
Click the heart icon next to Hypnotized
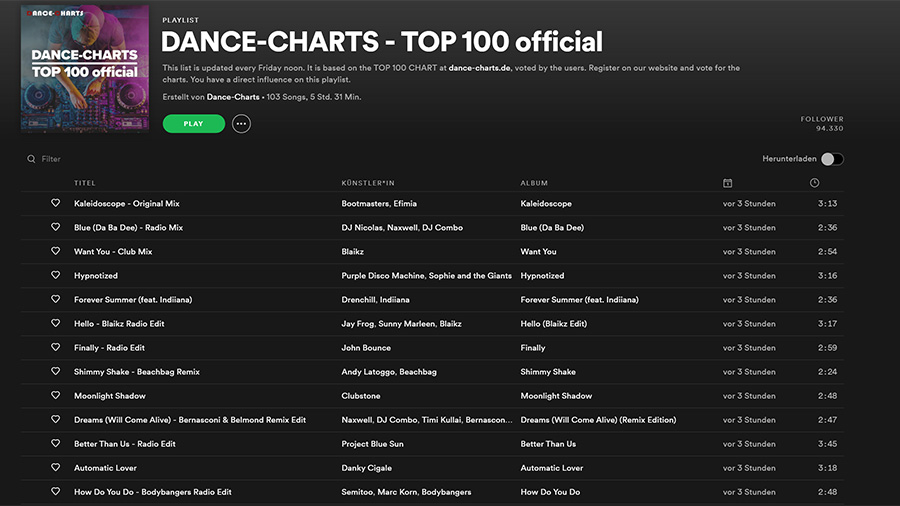click(56, 275)
